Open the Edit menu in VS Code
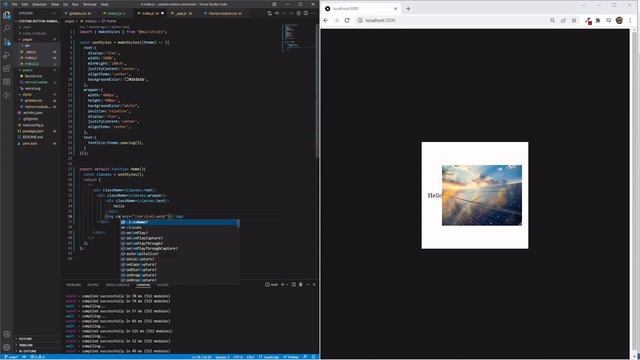 (x=25, y=4)
